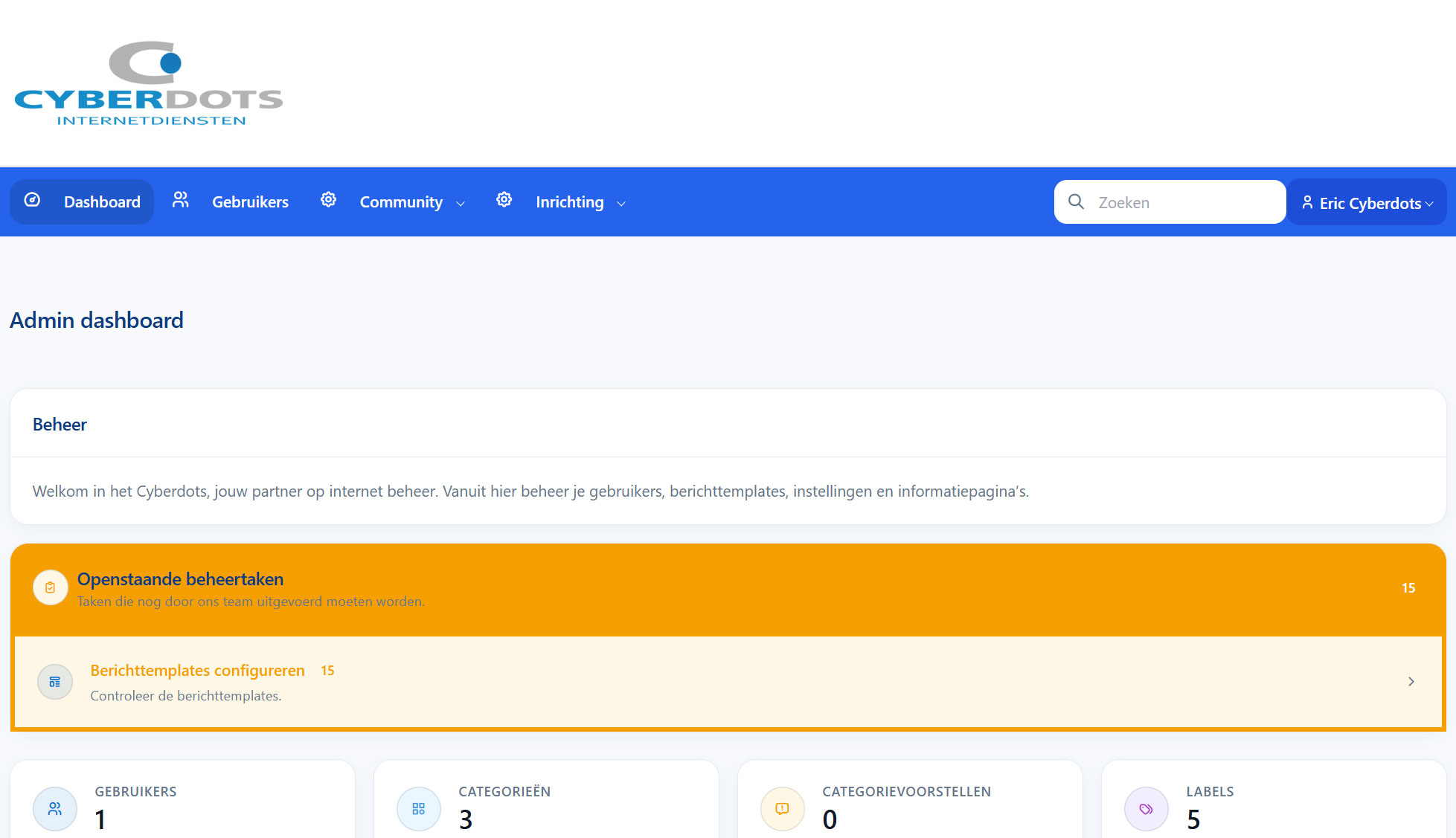Click the Beheer panel heading
The width and height of the screenshot is (1456, 838).
click(x=60, y=425)
